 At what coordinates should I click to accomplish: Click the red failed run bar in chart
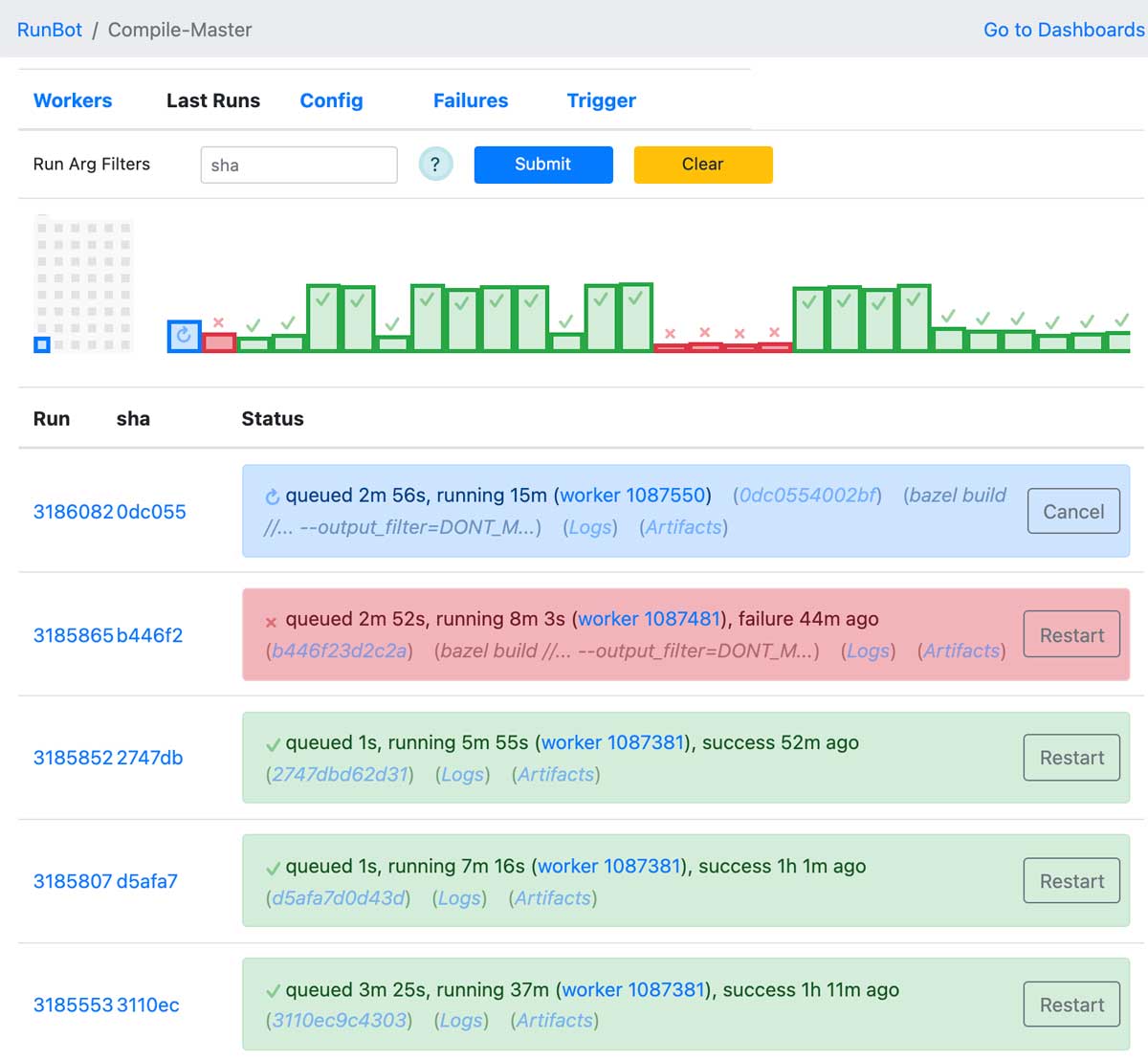point(219,342)
